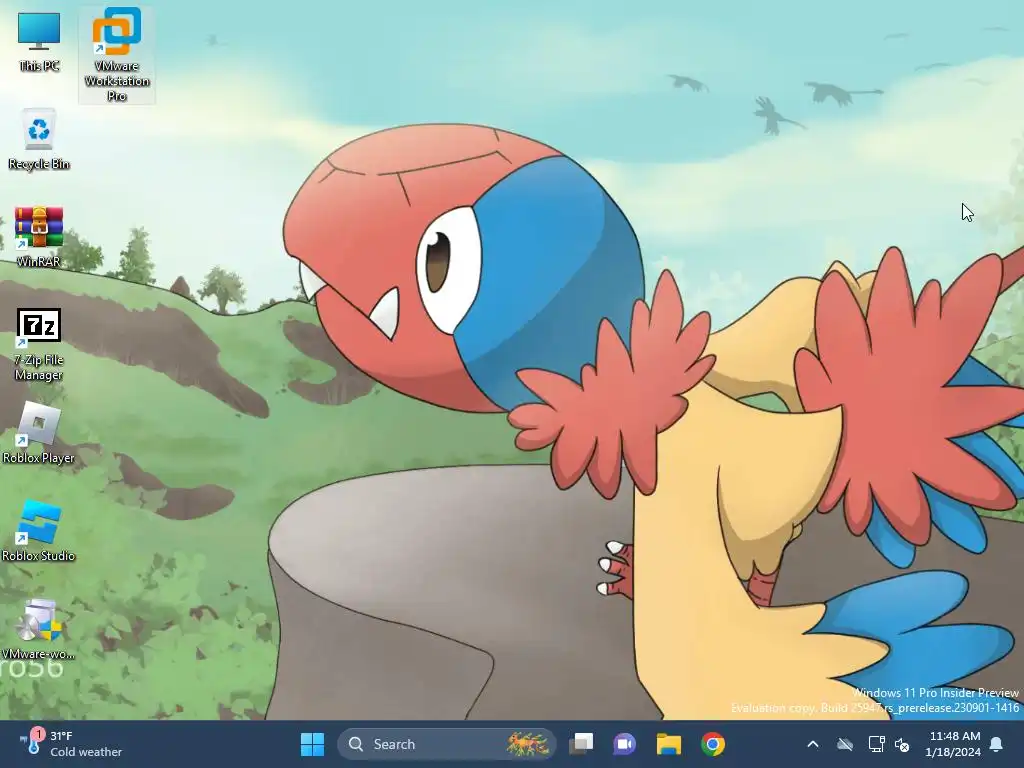
Task: Open the notification bell icon
Action: click(x=997, y=744)
